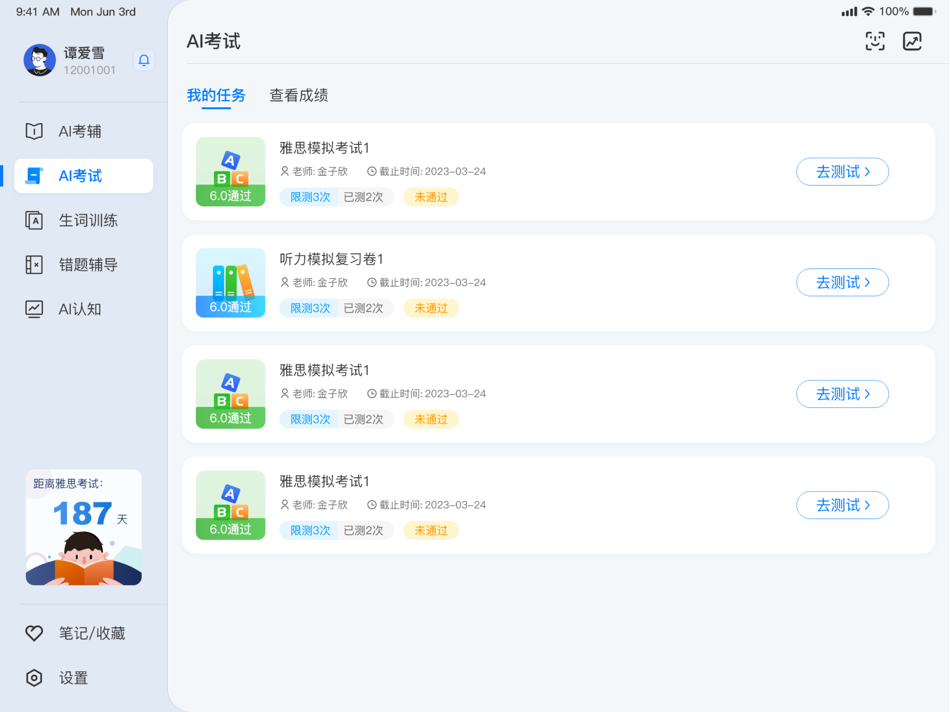Check battery icon in status bar
The height and width of the screenshot is (712, 950).
tap(925, 12)
